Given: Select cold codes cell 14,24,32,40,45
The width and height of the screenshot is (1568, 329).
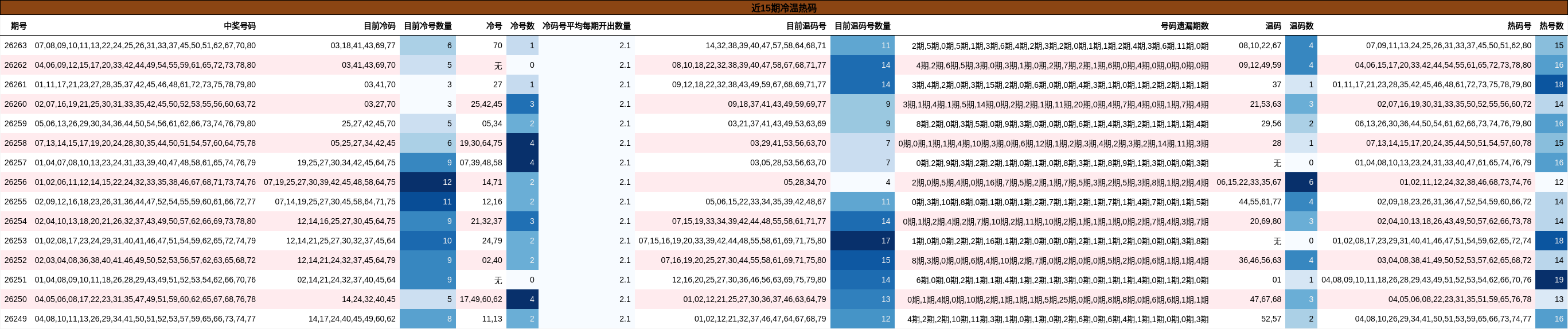Looking at the screenshot, I should (368, 299).
